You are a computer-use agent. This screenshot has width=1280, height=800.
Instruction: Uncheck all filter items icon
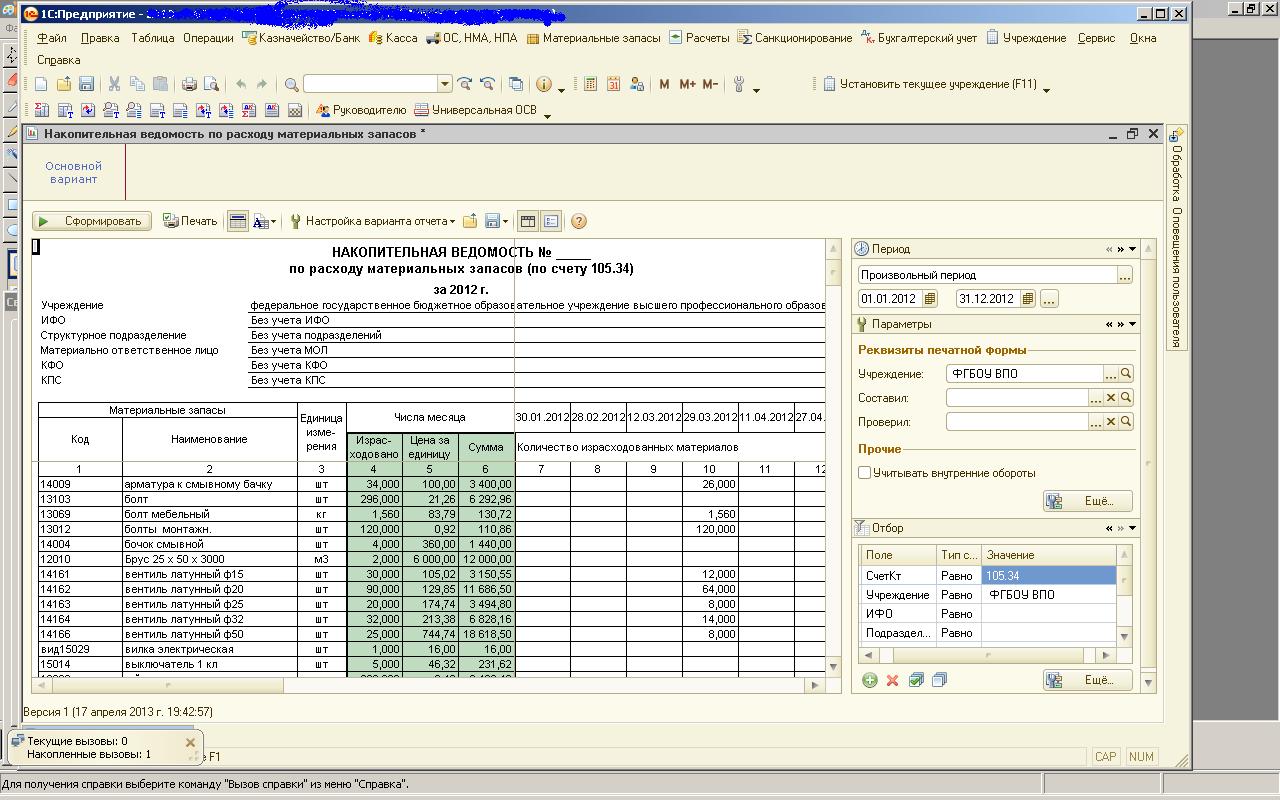pos(939,680)
